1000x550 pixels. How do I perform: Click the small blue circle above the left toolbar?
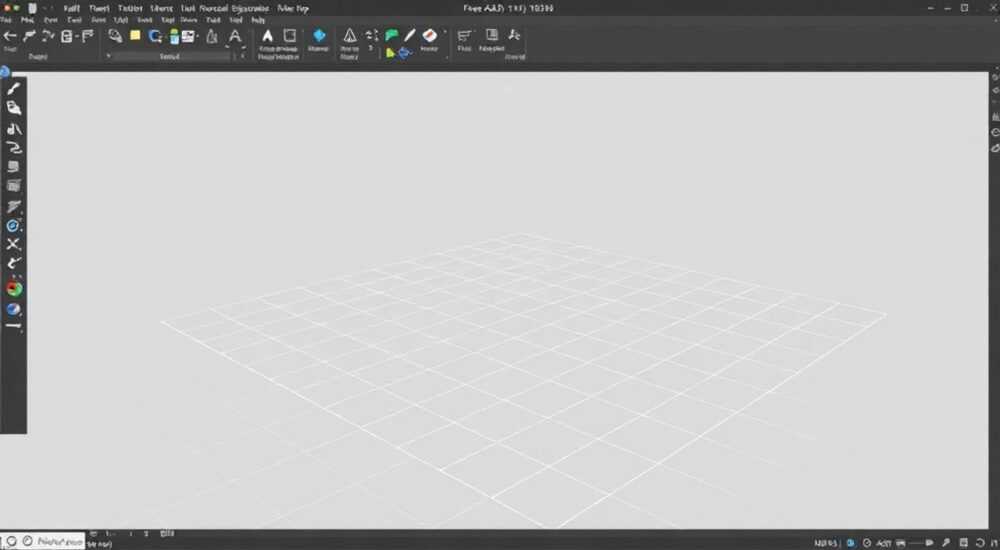pyautogui.click(x=4, y=71)
